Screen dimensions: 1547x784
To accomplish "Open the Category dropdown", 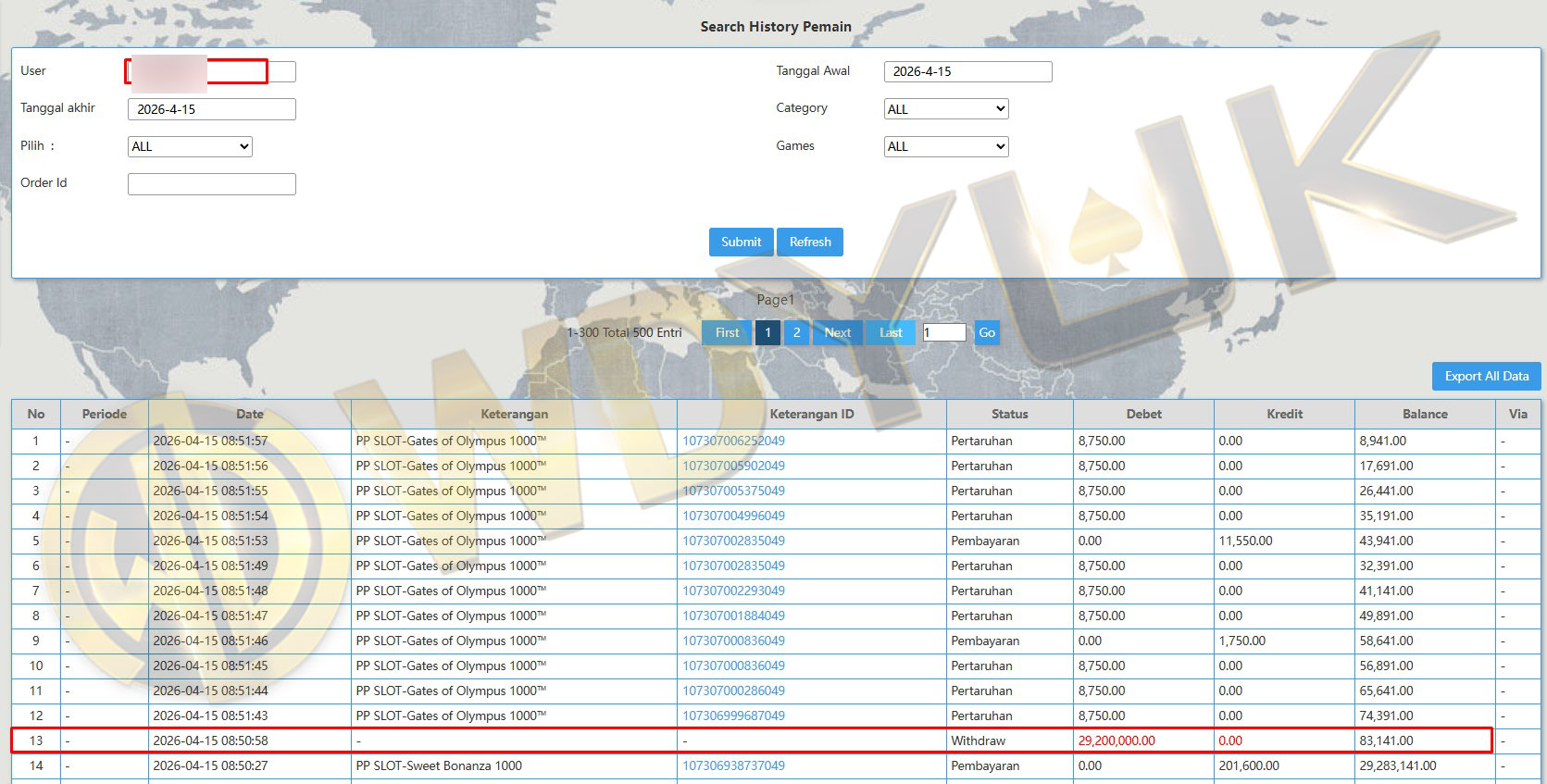I will coord(945,109).
